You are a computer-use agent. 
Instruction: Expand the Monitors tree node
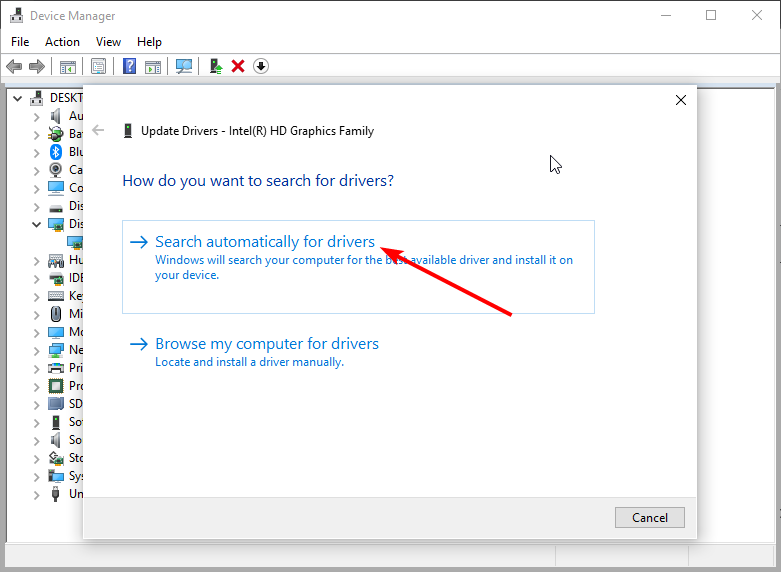(x=36, y=333)
